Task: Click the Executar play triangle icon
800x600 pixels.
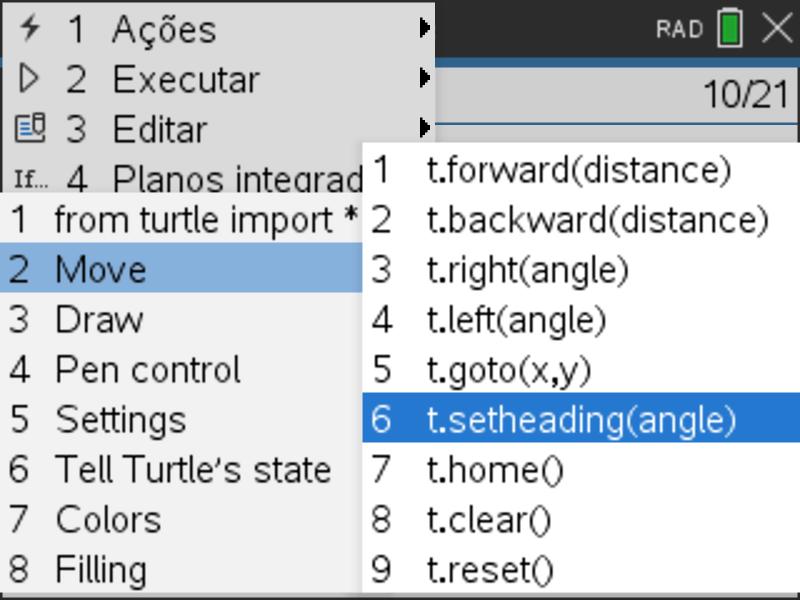Action: [29, 79]
